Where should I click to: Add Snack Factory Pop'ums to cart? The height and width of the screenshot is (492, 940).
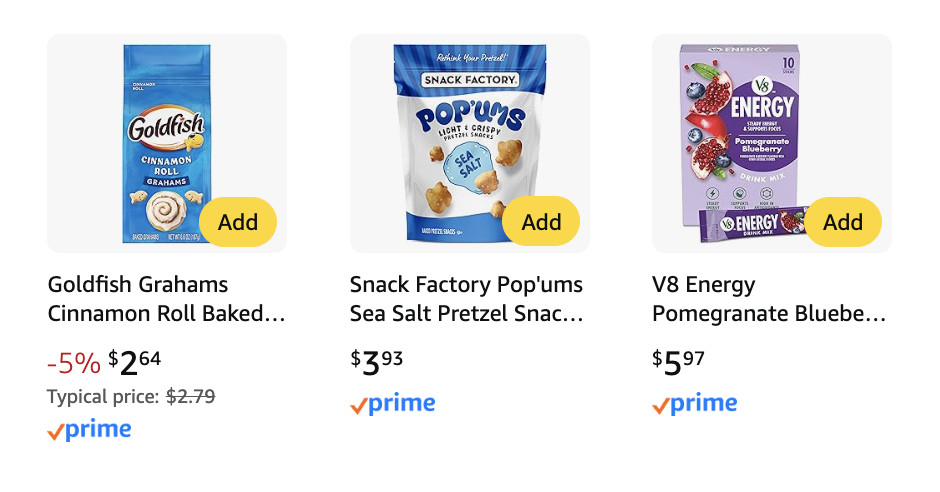pyautogui.click(x=541, y=222)
